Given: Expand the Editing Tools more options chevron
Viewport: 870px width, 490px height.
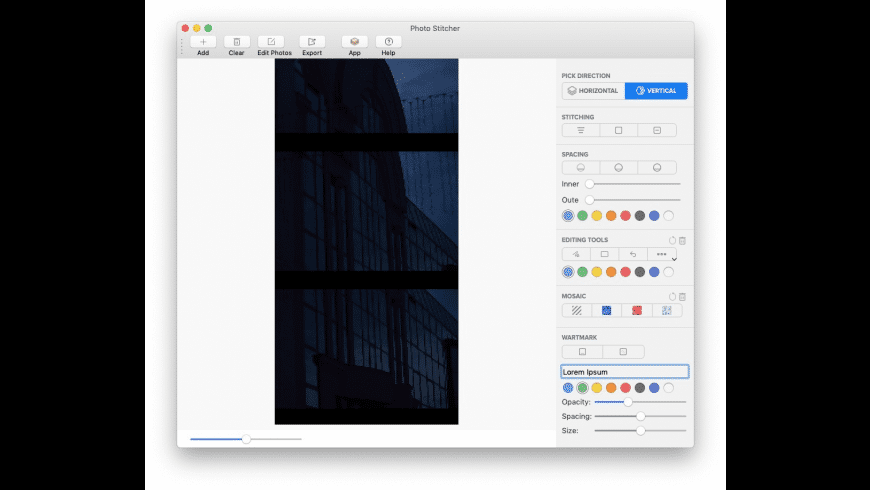Looking at the screenshot, I should pos(674,260).
